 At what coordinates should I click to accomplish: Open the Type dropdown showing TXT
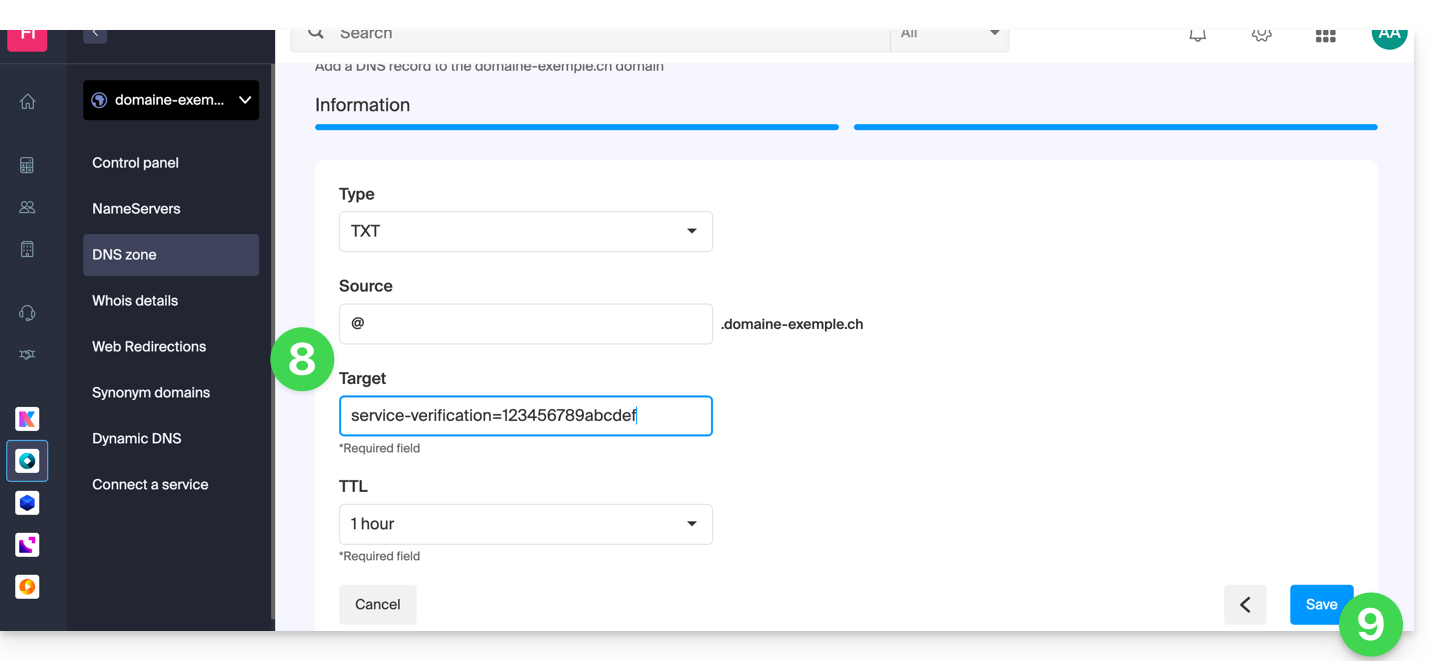[525, 231]
